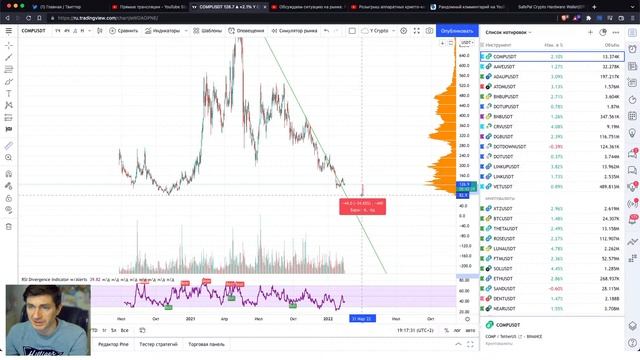Open the timeframe dropdown arrow
Image resolution: width=640 pixels, height=360 pixels.
click(x=89, y=31)
